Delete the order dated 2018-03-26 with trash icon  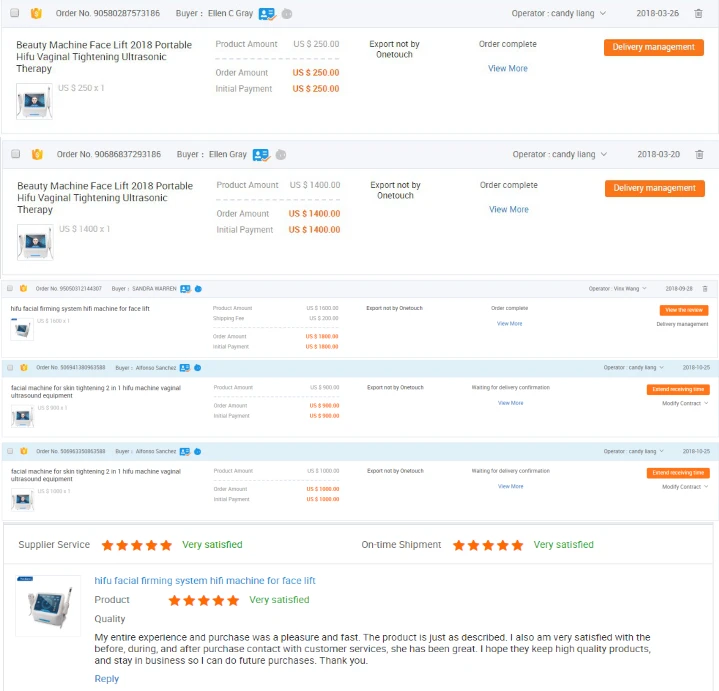(x=698, y=13)
